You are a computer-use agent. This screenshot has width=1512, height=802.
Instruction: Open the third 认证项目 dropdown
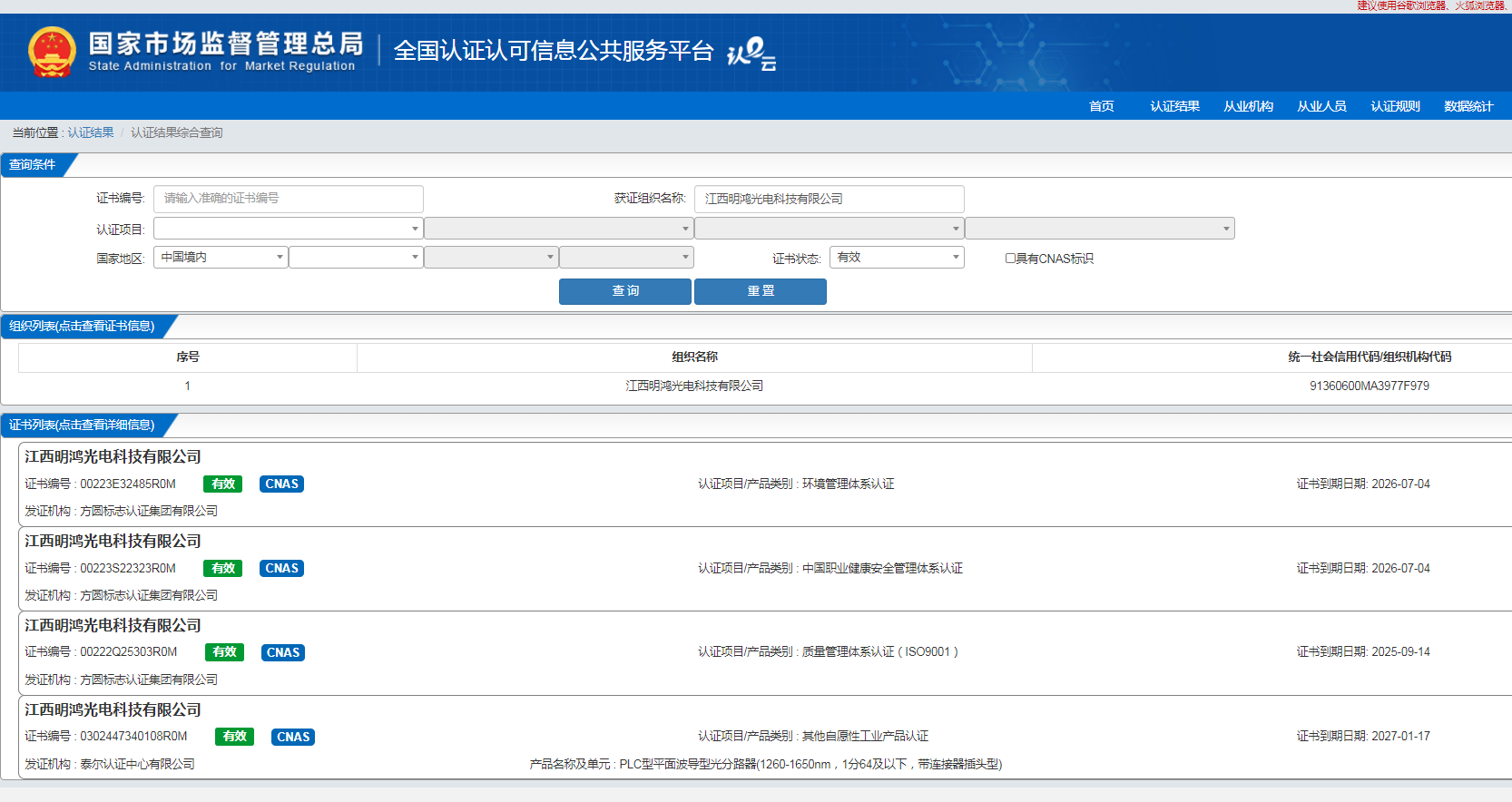[x=829, y=229]
